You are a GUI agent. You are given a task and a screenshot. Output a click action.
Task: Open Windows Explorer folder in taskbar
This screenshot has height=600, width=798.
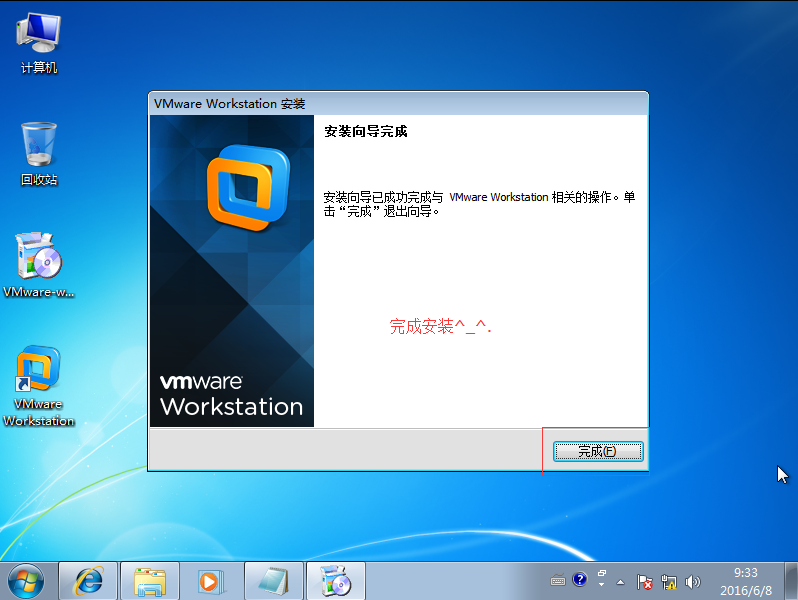pyautogui.click(x=150, y=580)
